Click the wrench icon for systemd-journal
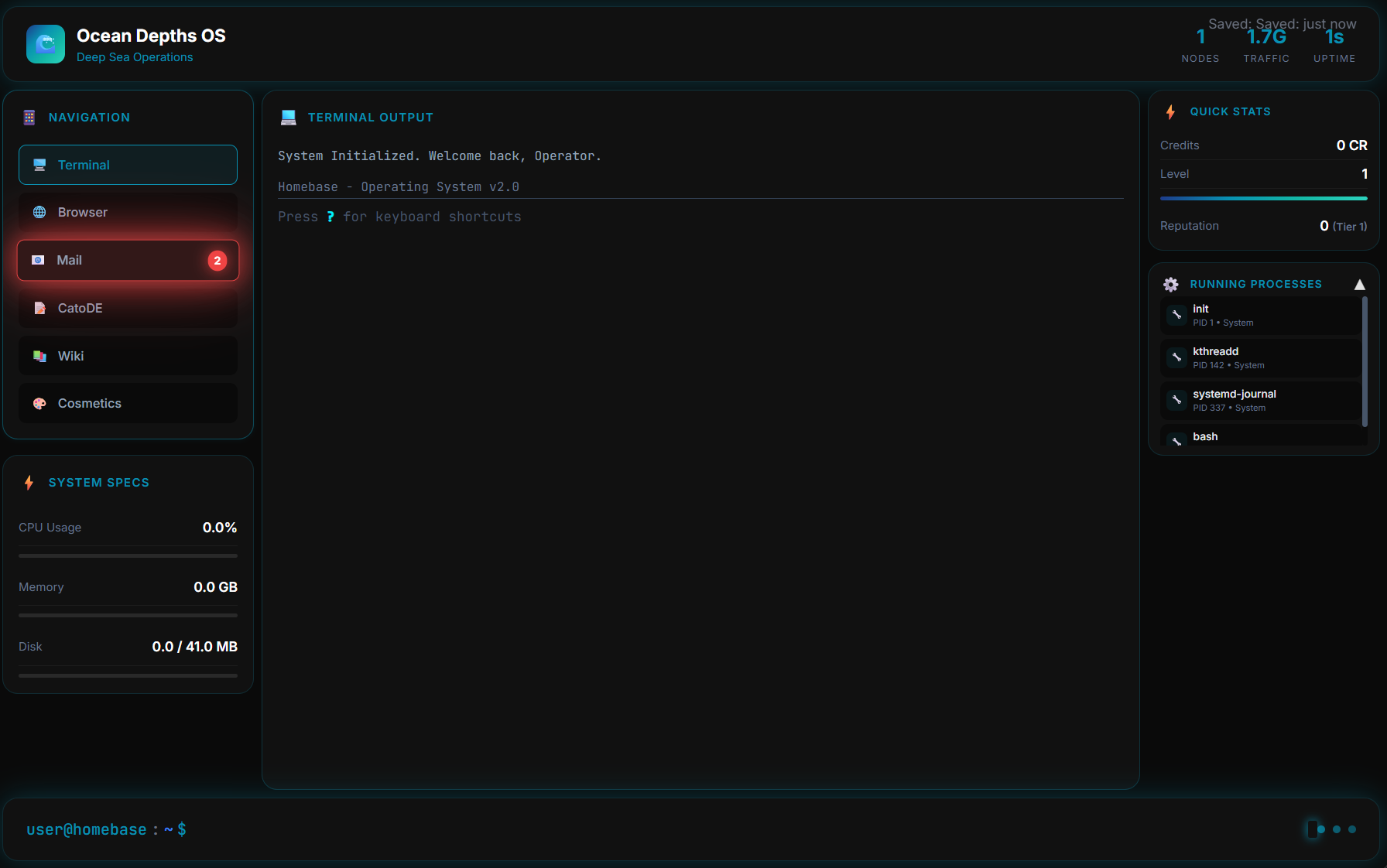 coord(1176,400)
